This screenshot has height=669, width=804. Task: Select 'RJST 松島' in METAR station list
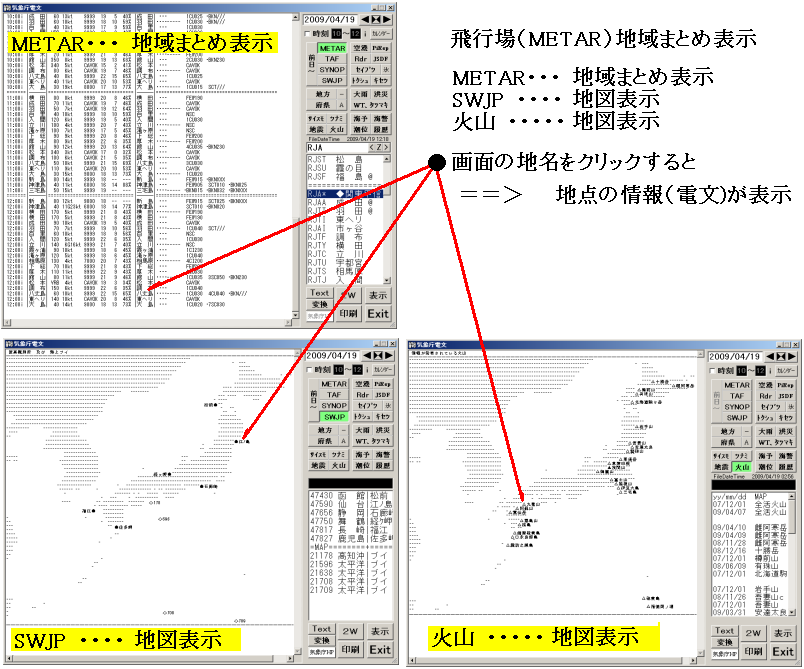click(x=343, y=160)
